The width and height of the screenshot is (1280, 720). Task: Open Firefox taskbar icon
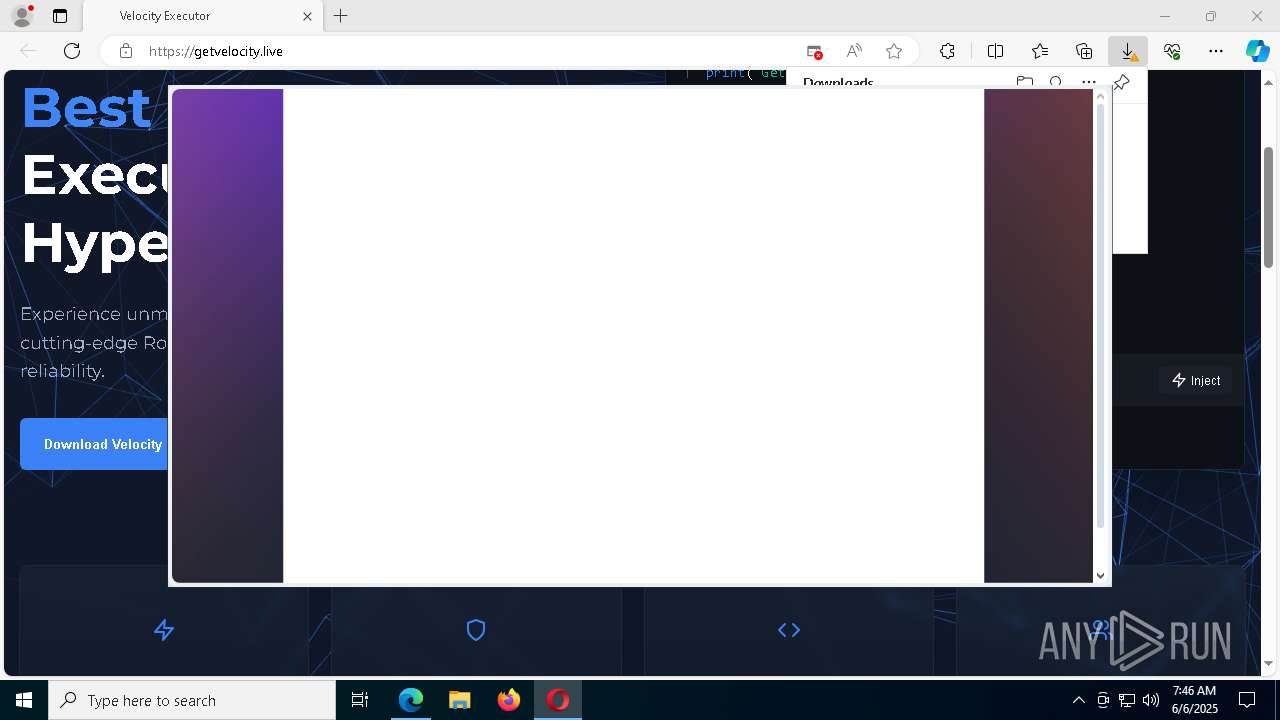pyautogui.click(x=509, y=700)
